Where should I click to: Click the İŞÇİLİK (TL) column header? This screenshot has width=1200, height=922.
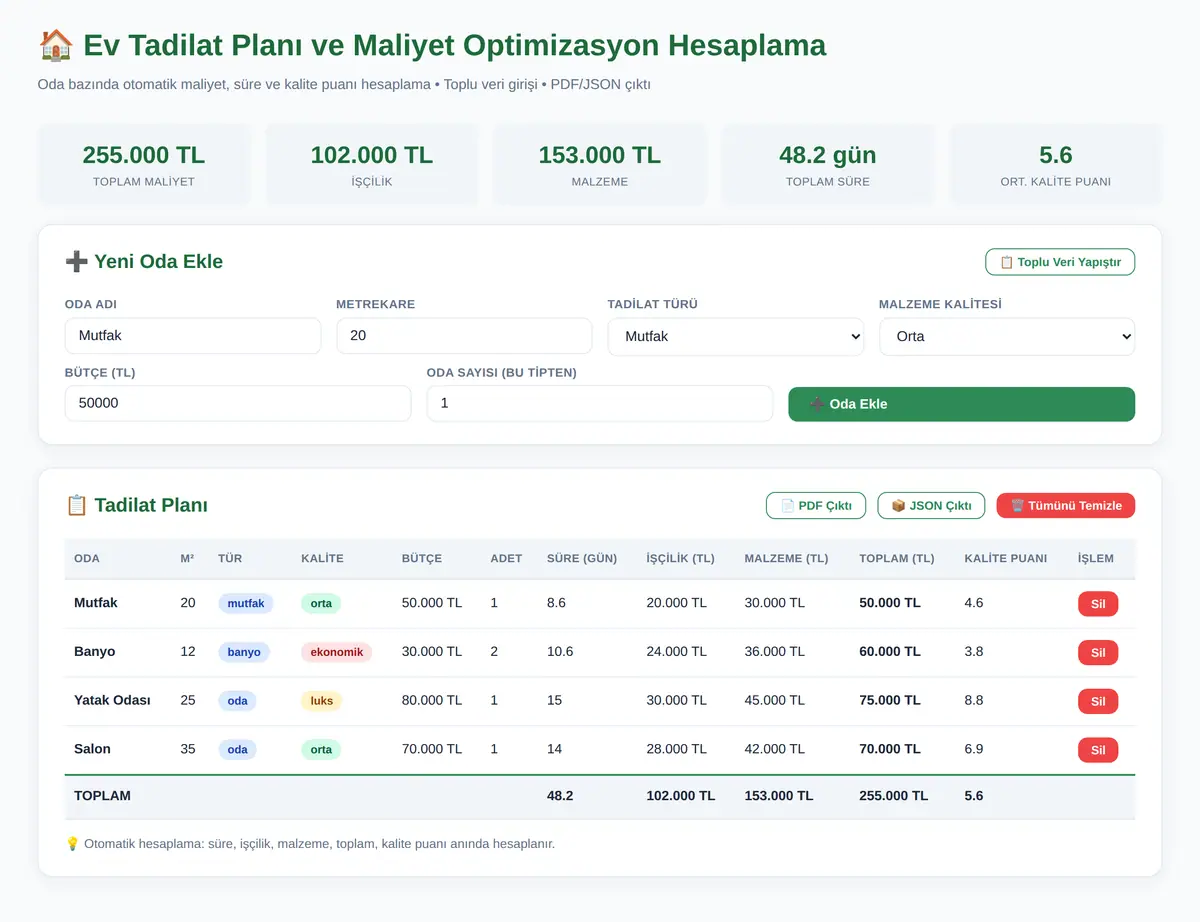[681, 558]
